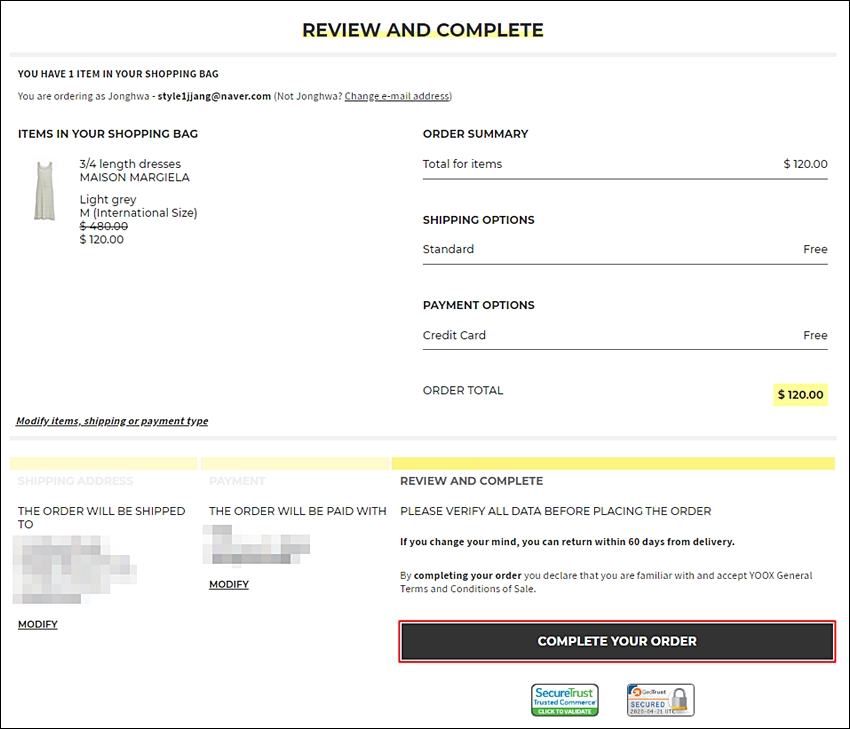
Task: Click the PAYMENT OPTIONS heading
Action: [479, 305]
